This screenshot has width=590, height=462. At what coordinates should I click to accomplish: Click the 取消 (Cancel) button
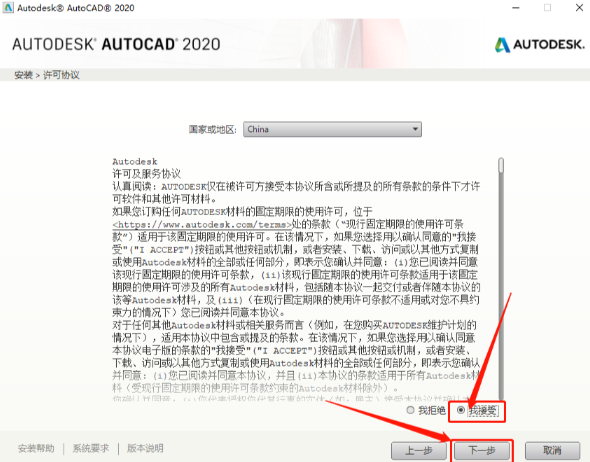point(552,450)
